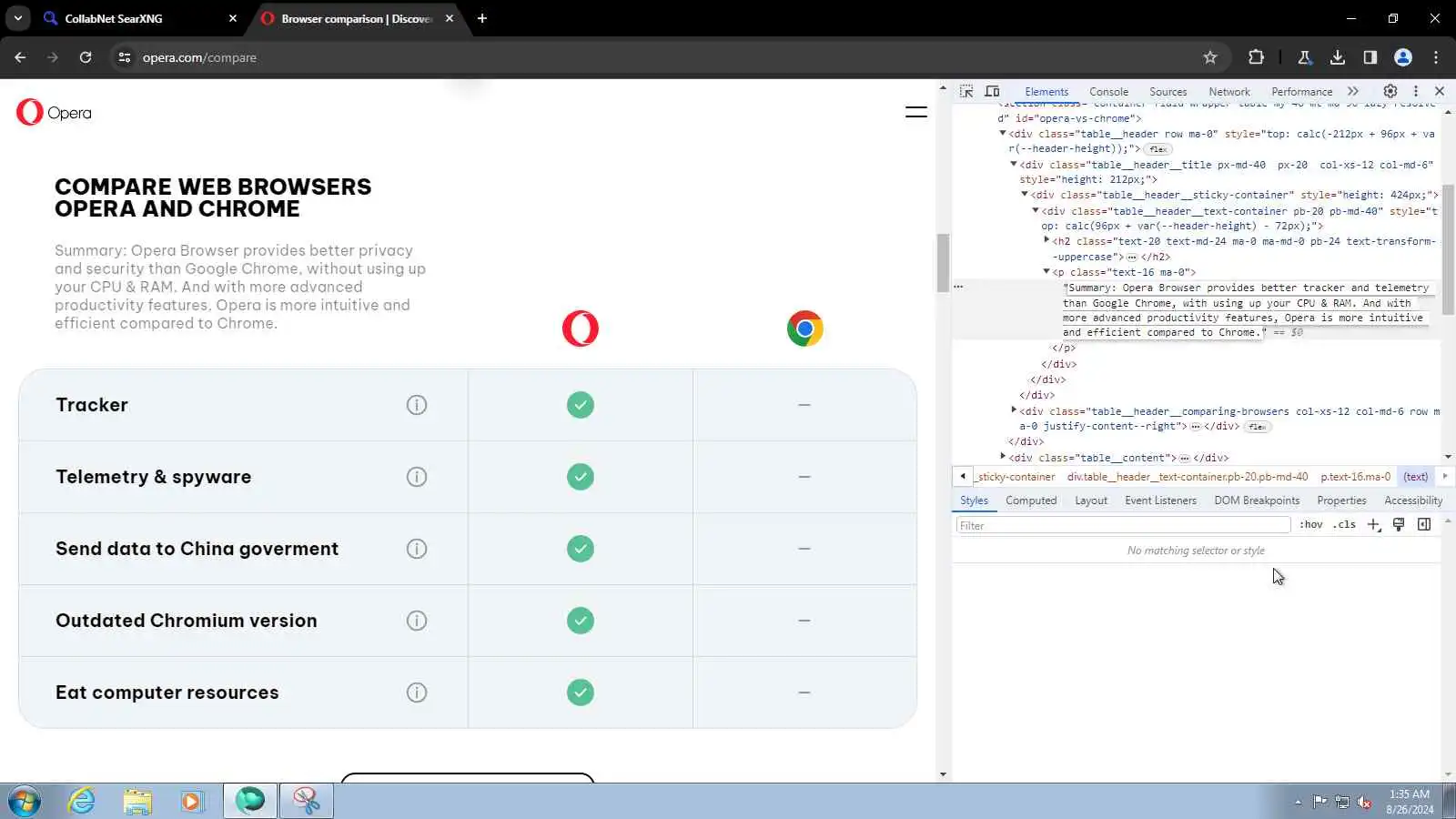
Task: Open the Computed styles tab
Action: (x=1031, y=500)
